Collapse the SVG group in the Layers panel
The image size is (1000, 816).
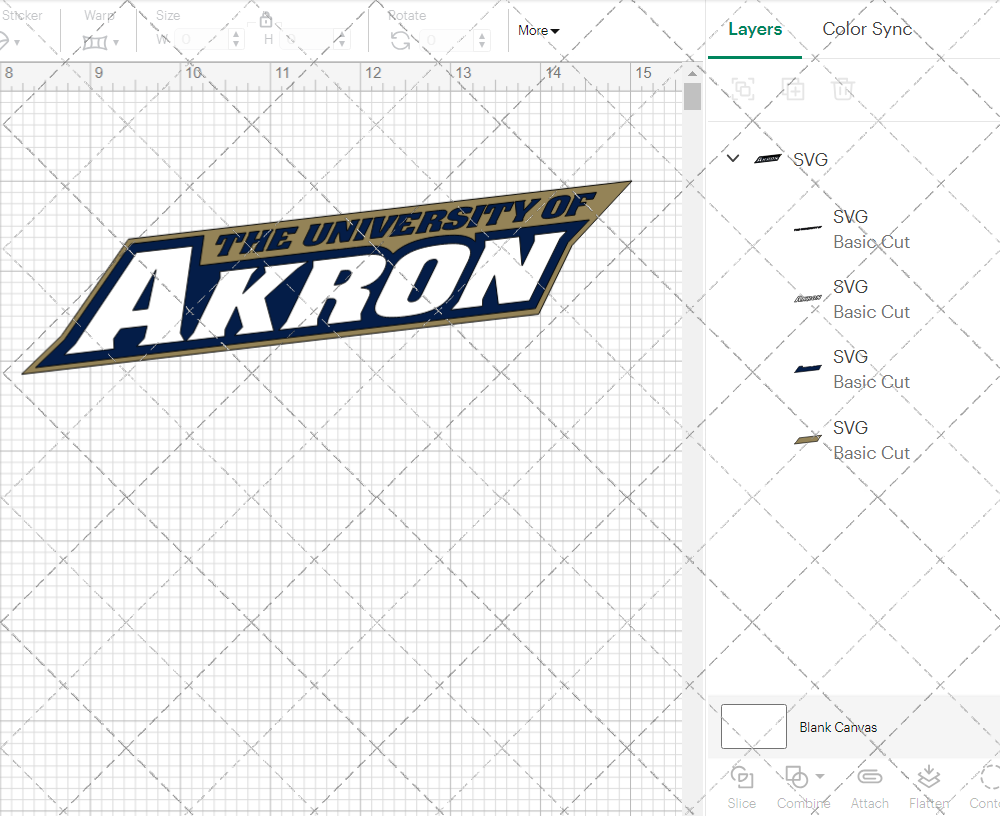(x=732, y=158)
